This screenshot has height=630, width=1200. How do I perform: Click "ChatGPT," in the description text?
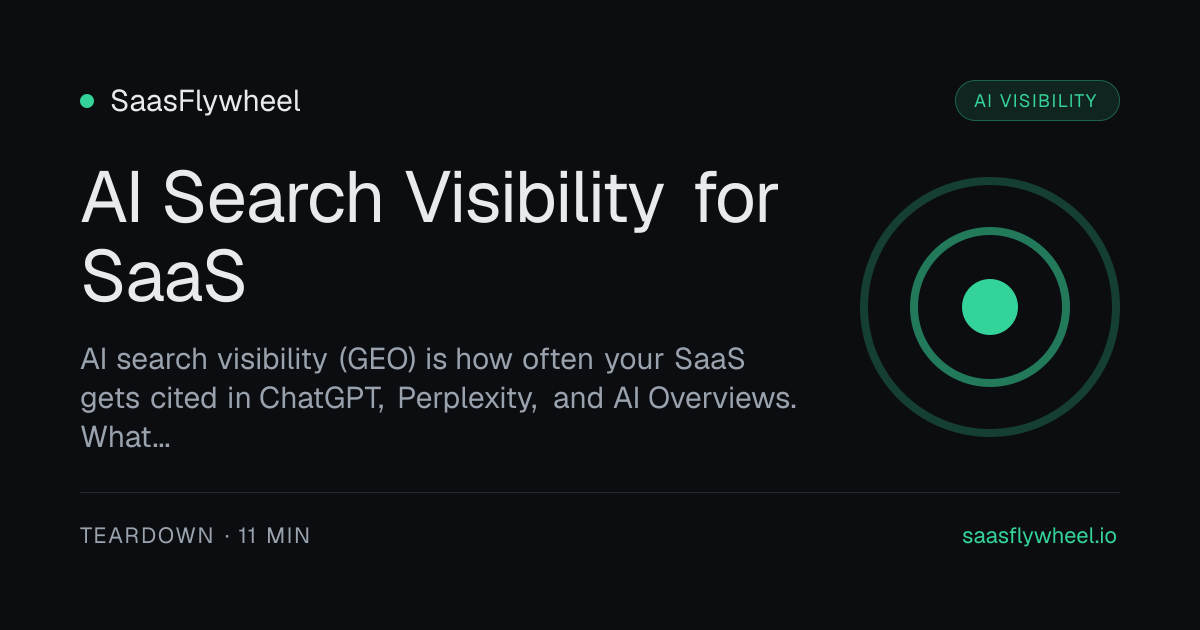point(323,398)
